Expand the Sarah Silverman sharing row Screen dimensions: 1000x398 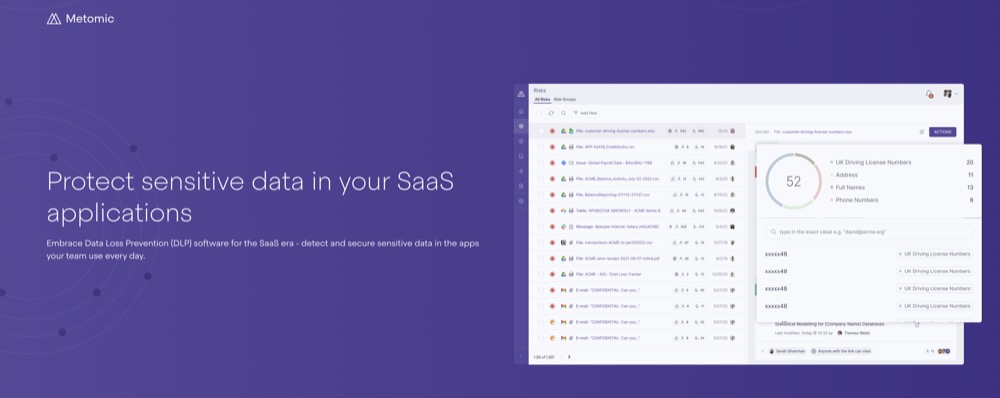[x=762, y=351]
